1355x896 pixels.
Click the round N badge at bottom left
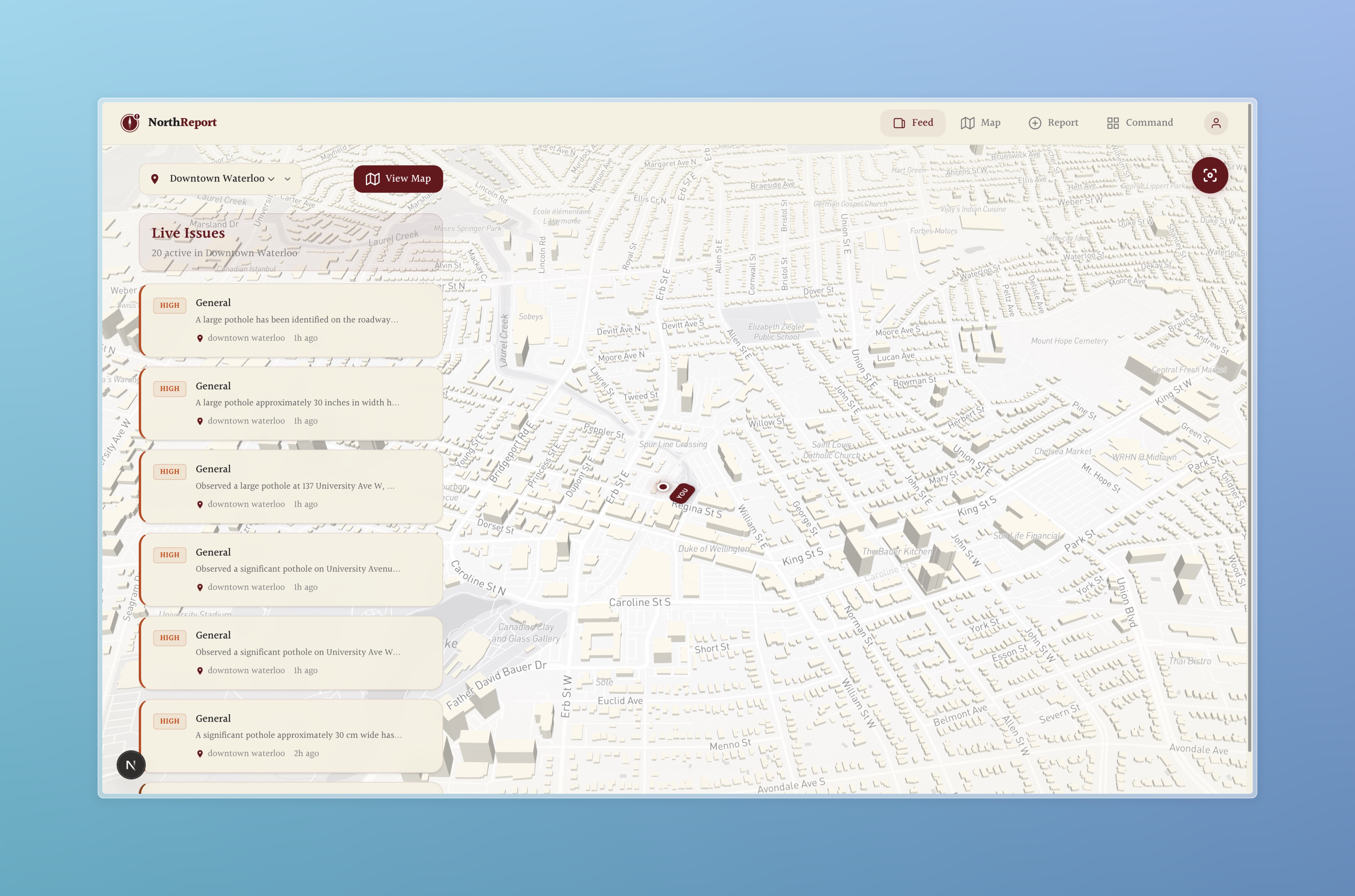(131, 765)
